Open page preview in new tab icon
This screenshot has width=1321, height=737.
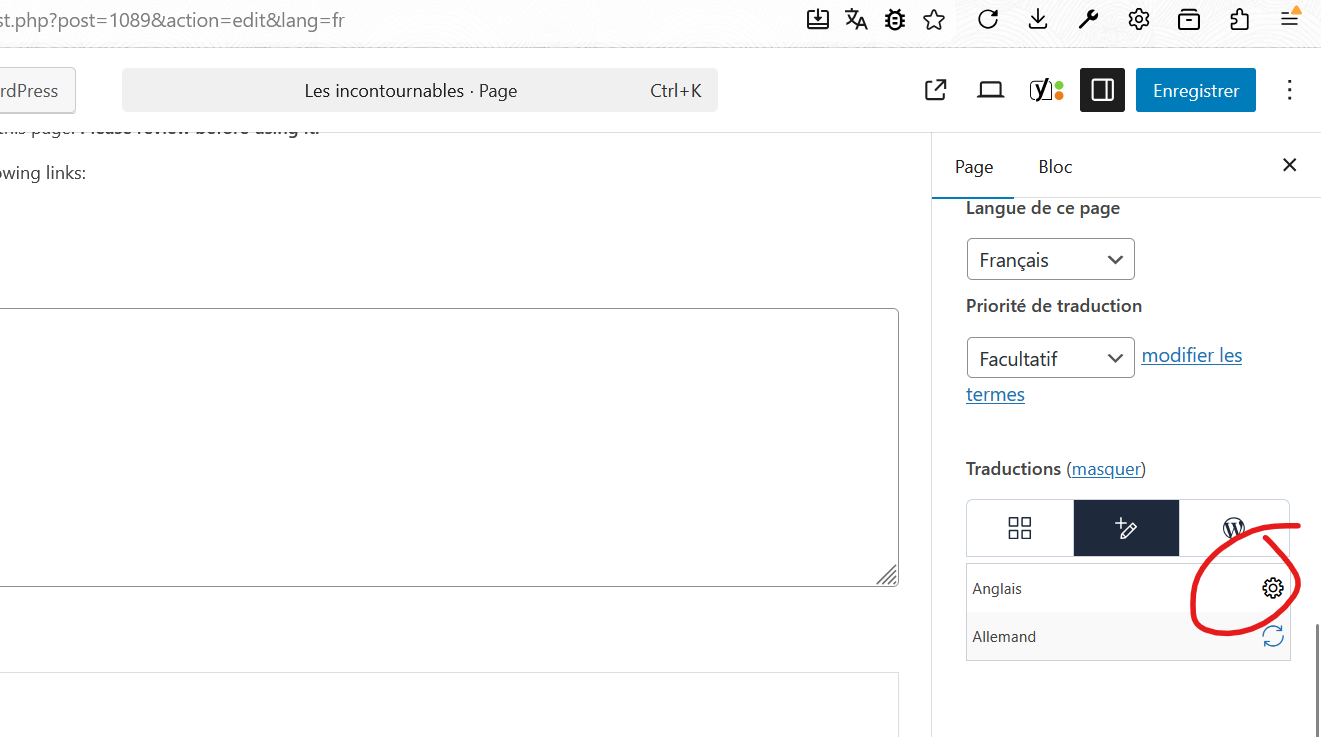[x=935, y=91]
